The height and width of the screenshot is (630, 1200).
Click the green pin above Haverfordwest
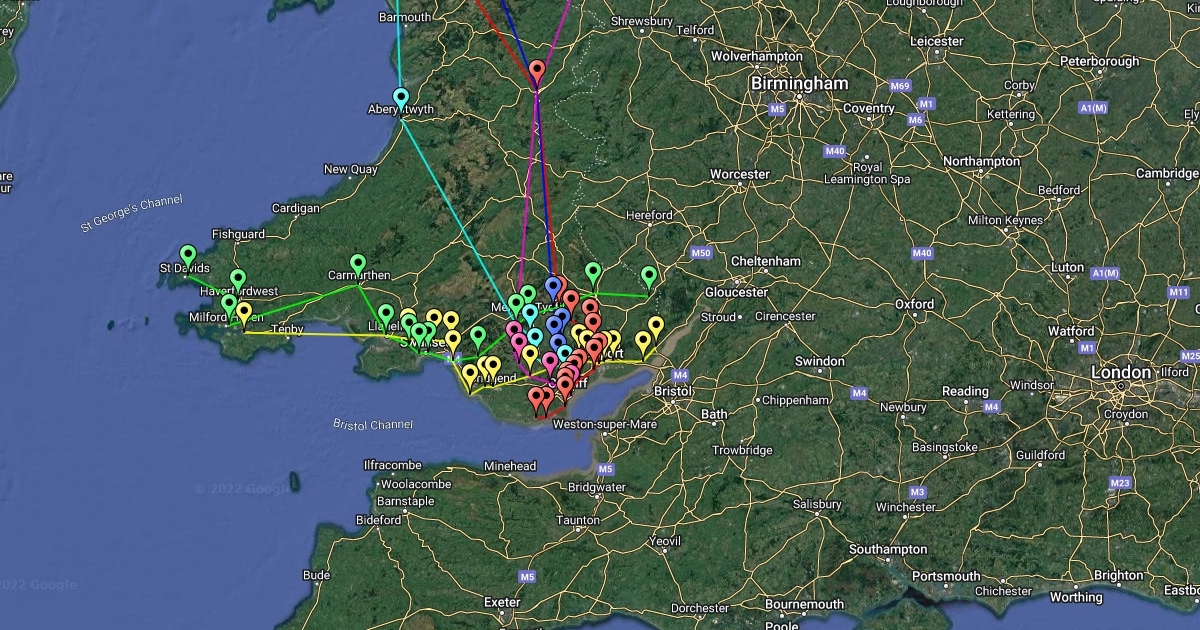pos(238,281)
